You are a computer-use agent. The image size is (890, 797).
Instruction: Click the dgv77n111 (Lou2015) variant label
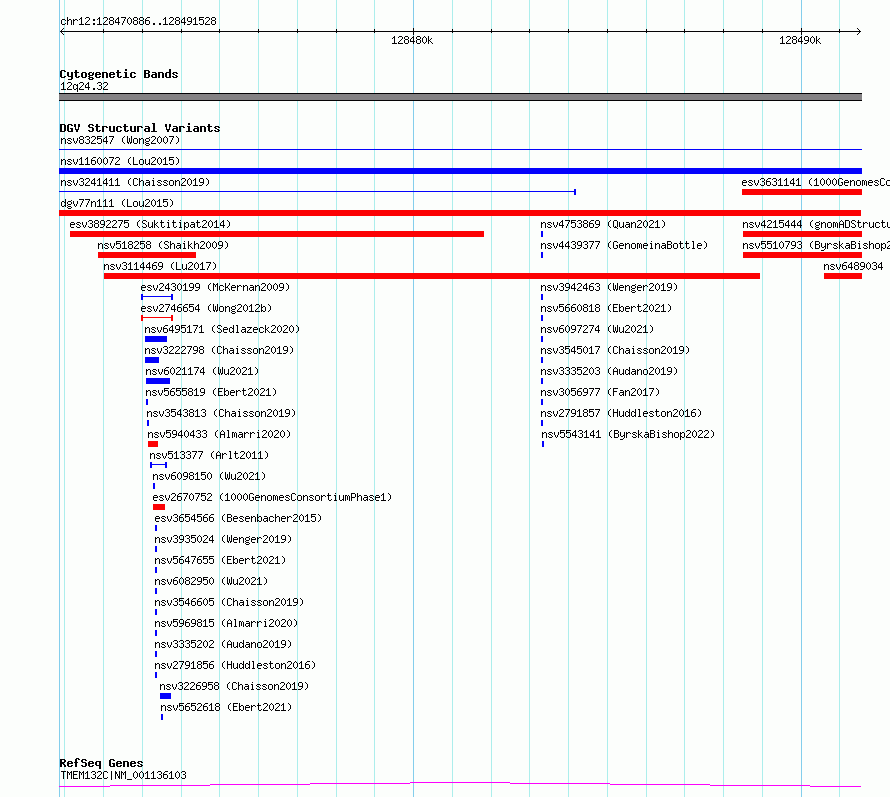pos(117,203)
